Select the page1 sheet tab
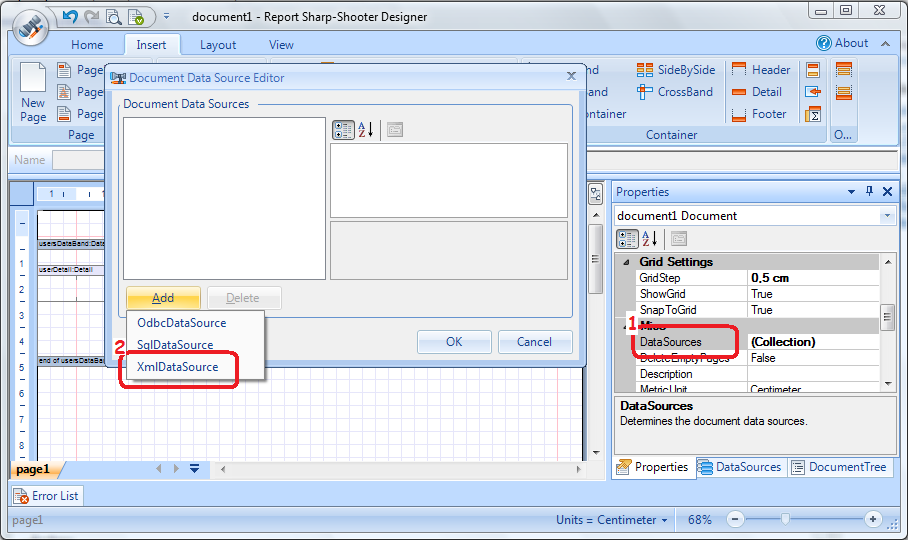Screen dimensions: 908x540 (33, 469)
